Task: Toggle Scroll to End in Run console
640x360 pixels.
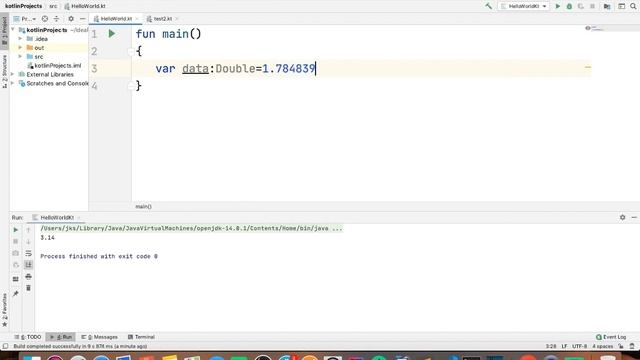Action: pyautogui.click(x=28, y=265)
